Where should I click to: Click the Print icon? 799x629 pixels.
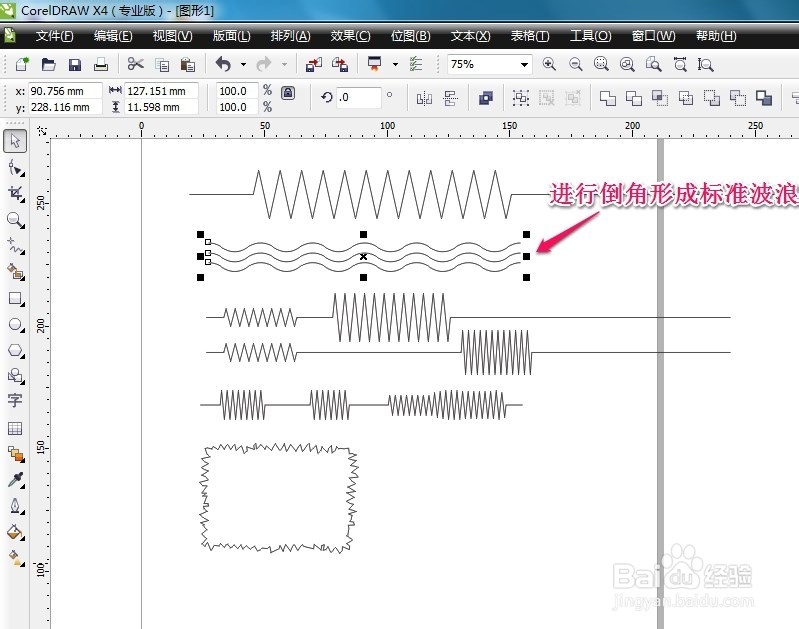101,64
